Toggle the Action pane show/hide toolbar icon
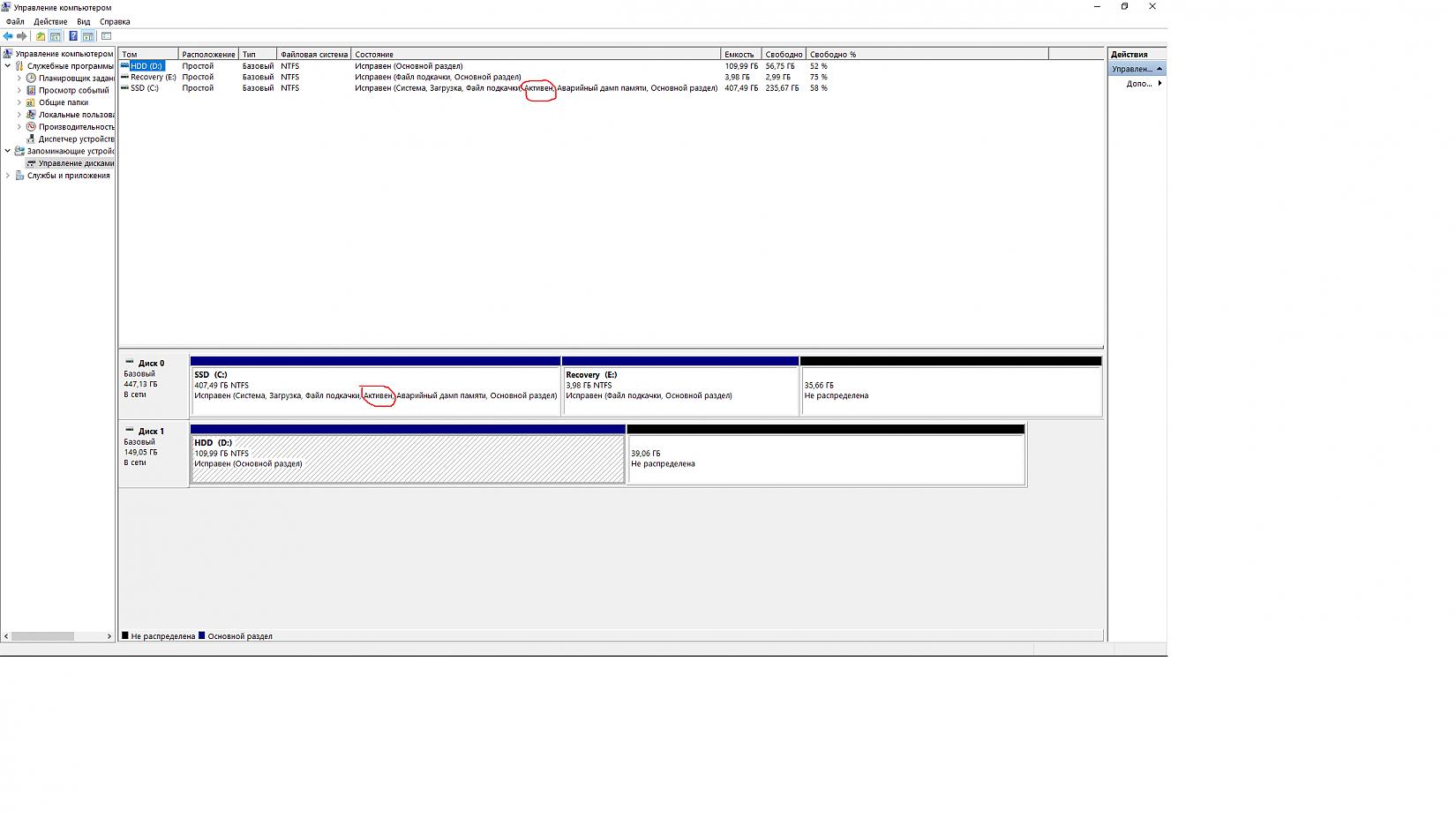 coord(88,36)
